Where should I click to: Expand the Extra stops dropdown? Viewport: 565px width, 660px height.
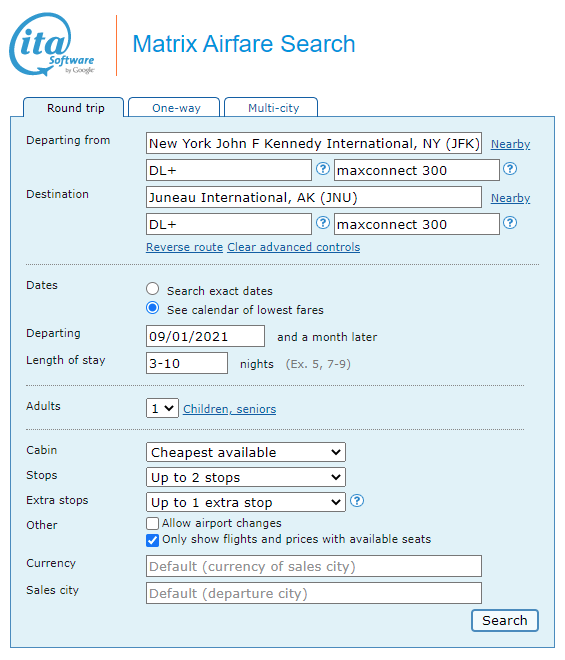[x=246, y=502]
